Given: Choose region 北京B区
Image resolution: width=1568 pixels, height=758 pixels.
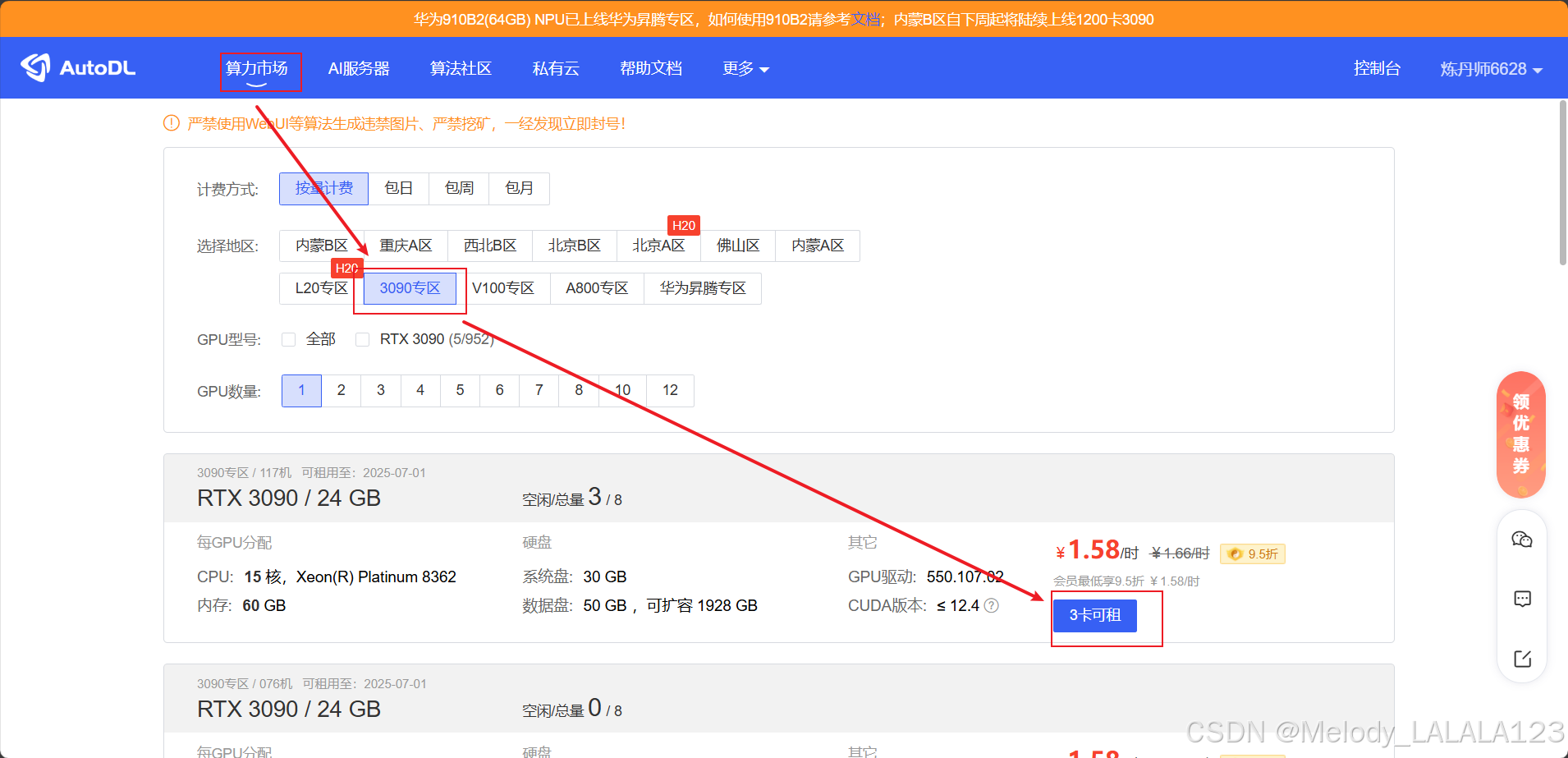Looking at the screenshot, I should 575,246.
